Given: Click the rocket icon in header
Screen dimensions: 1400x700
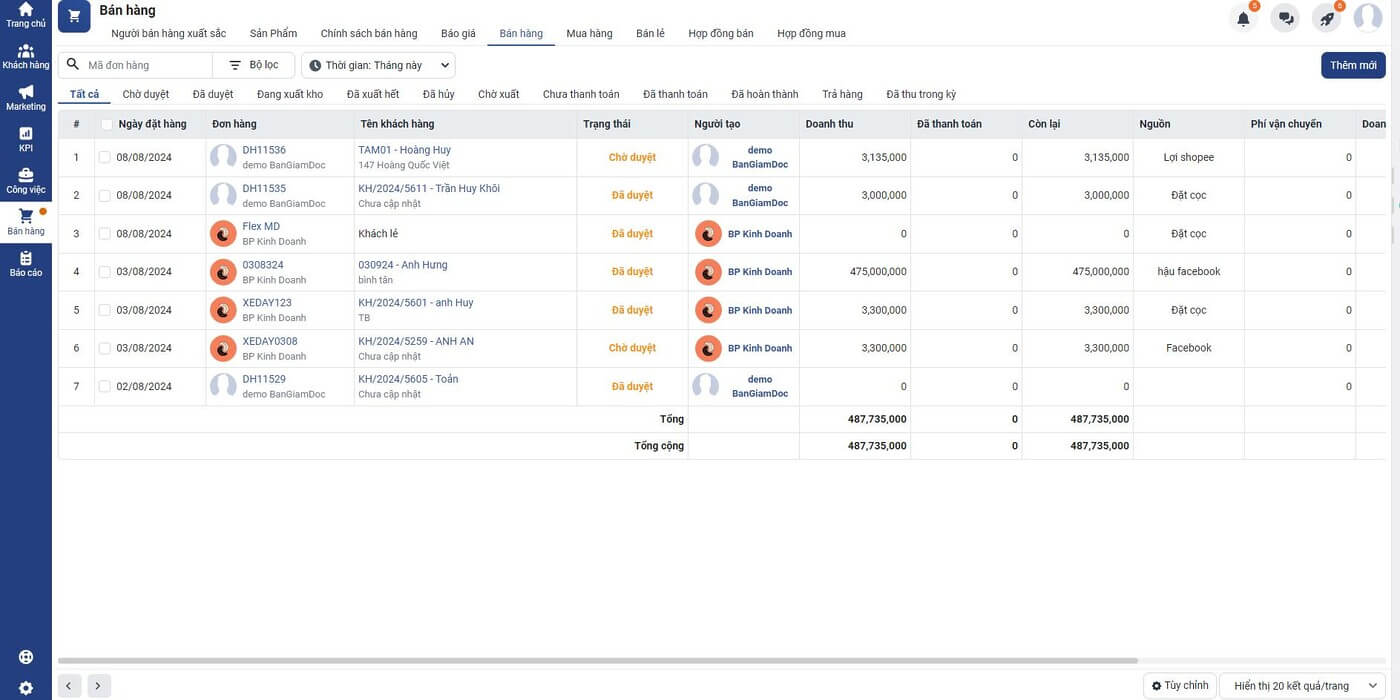Looking at the screenshot, I should pyautogui.click(x=1327, y=18).
